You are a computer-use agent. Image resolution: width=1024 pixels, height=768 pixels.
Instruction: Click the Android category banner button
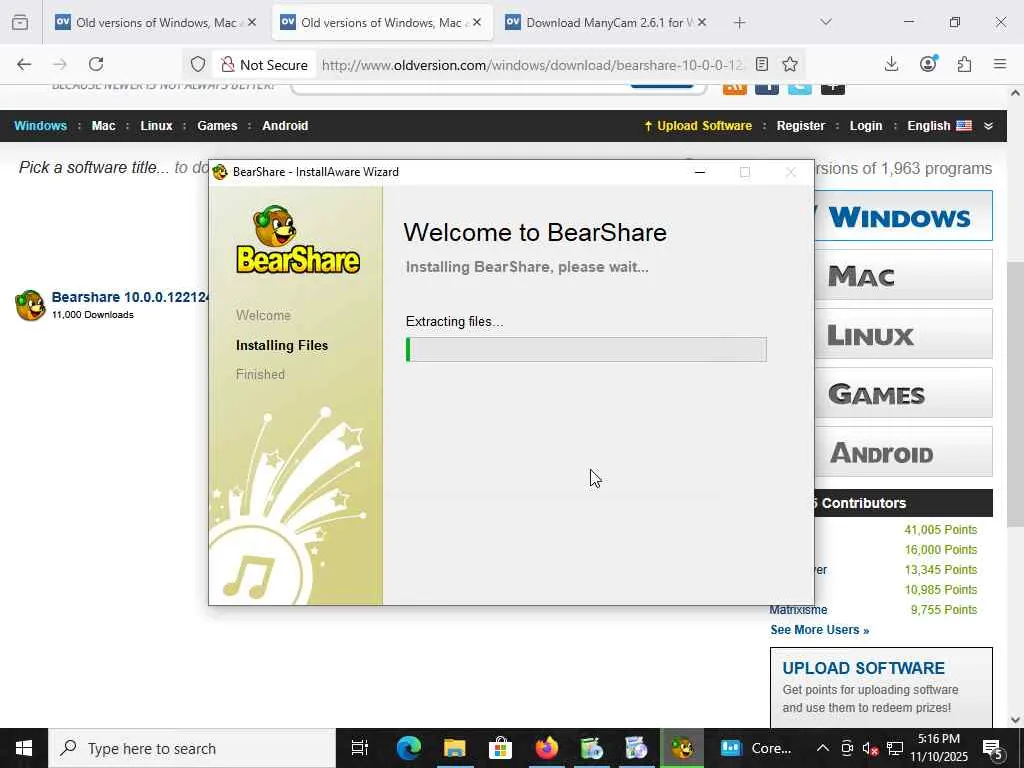[903, 451]
